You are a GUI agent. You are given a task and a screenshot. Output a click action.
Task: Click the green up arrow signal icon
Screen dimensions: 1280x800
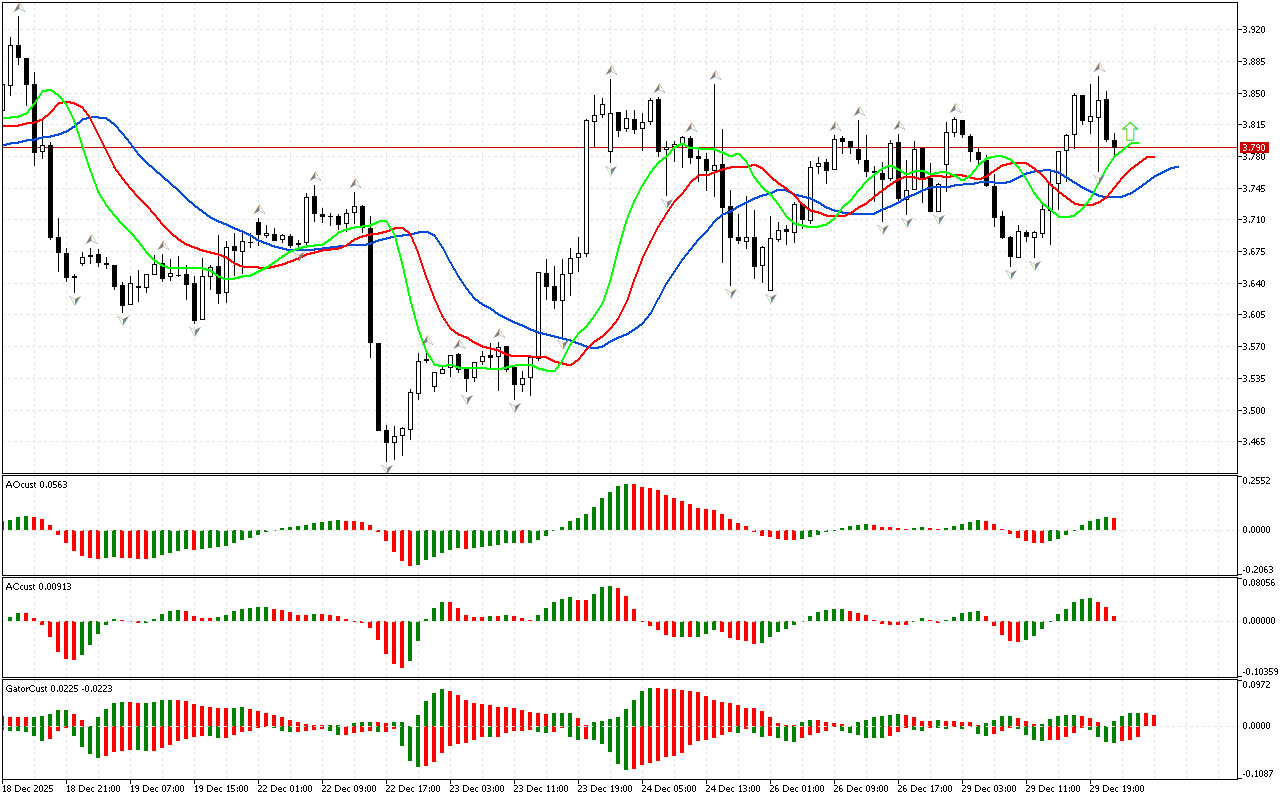(1130, 131)
